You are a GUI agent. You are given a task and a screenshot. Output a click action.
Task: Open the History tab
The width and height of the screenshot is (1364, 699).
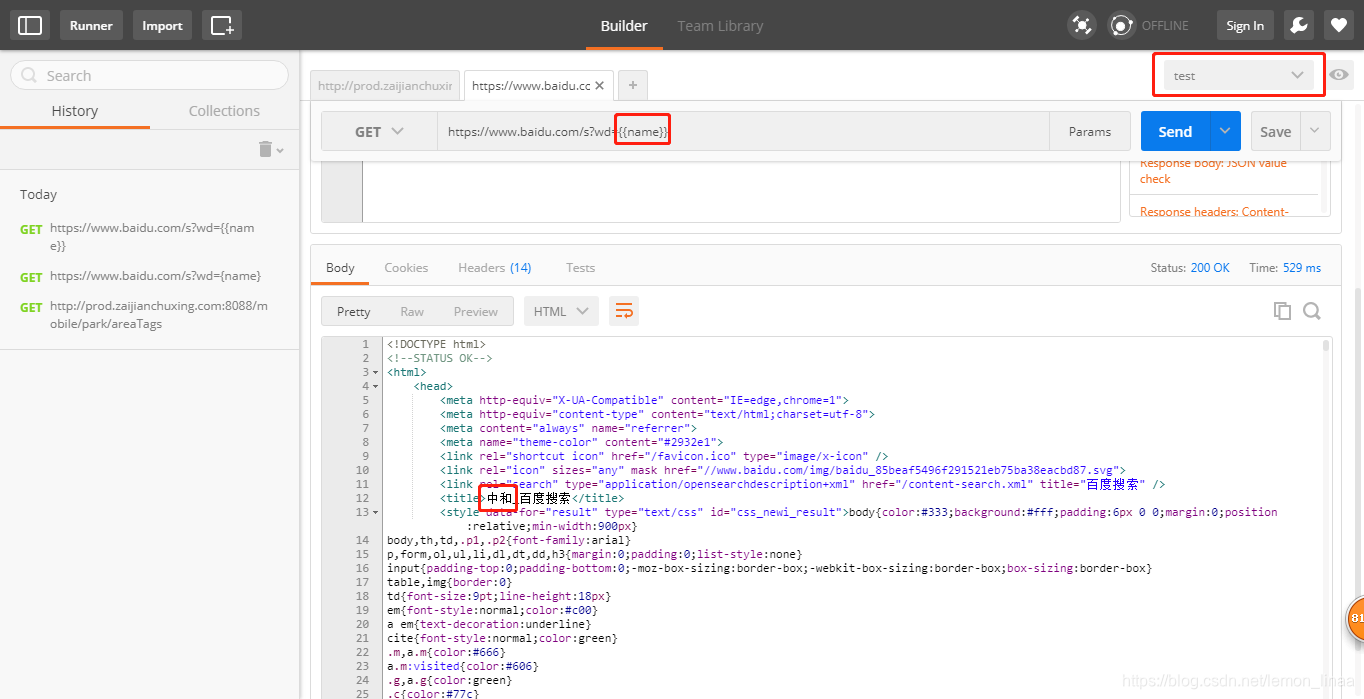pyautogui.click(x=75, y=111)
